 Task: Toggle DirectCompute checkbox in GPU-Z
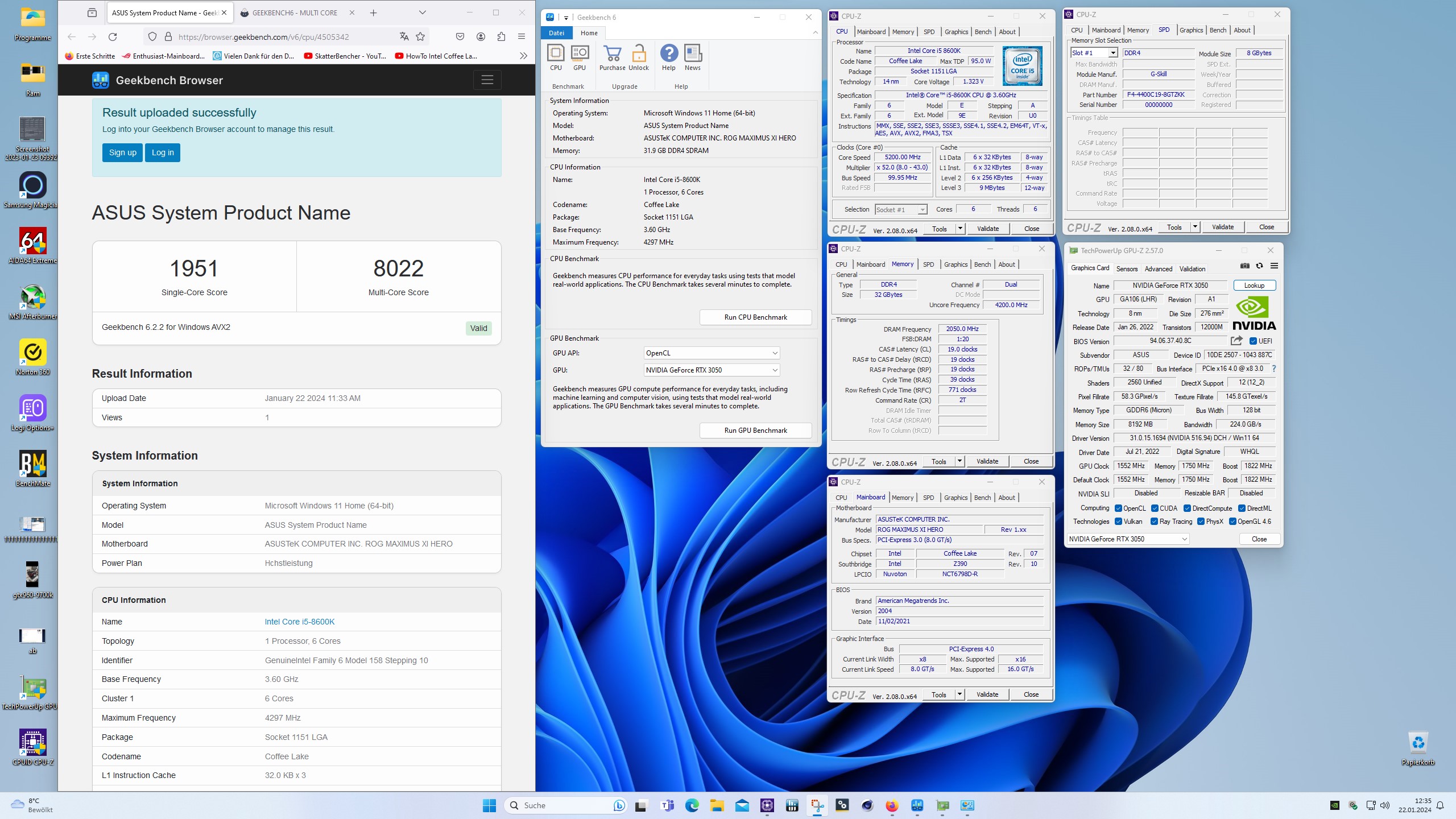tap(1187, 508)
